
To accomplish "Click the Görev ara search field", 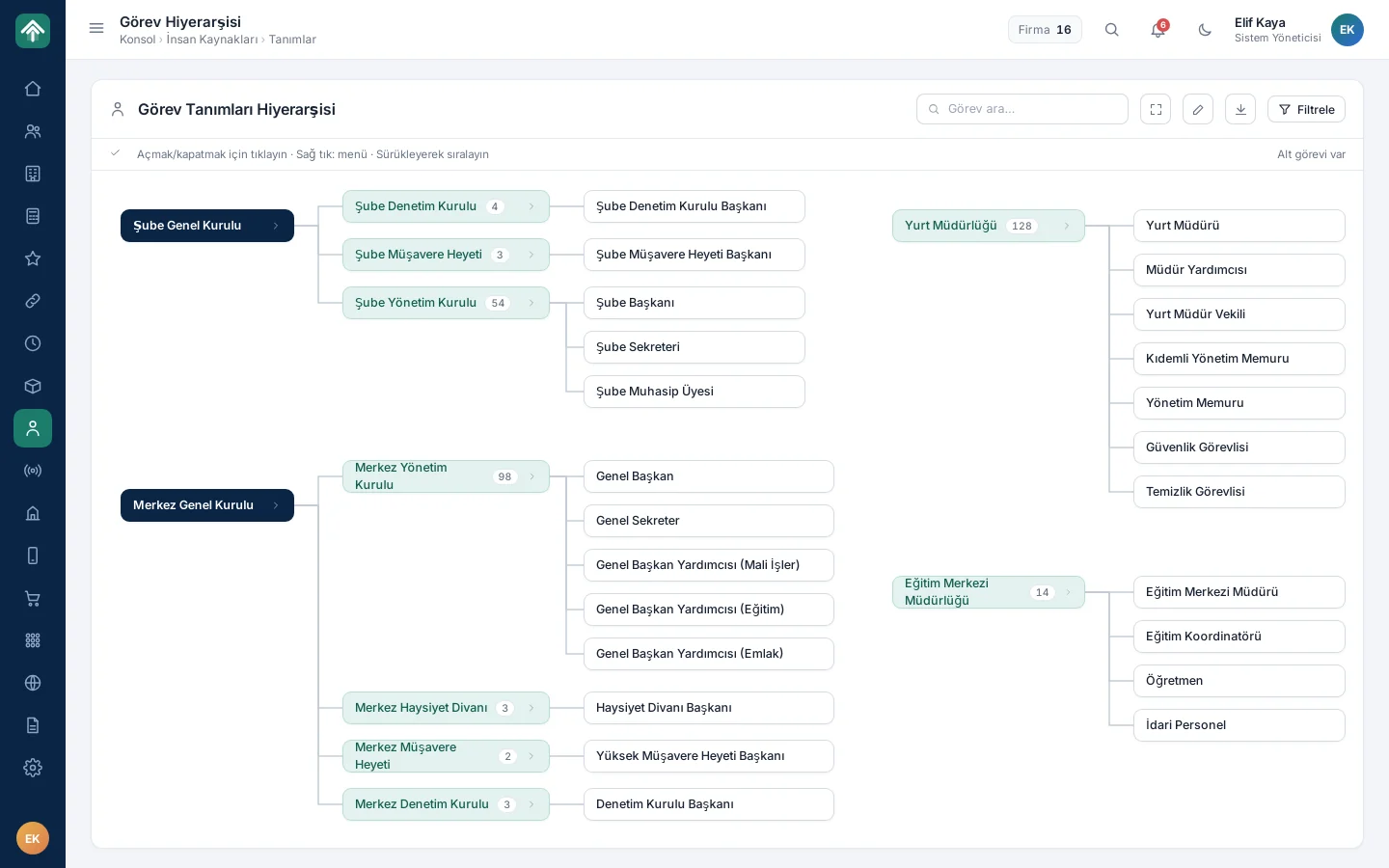I will pyautogui.click(x=1022, y=109).
